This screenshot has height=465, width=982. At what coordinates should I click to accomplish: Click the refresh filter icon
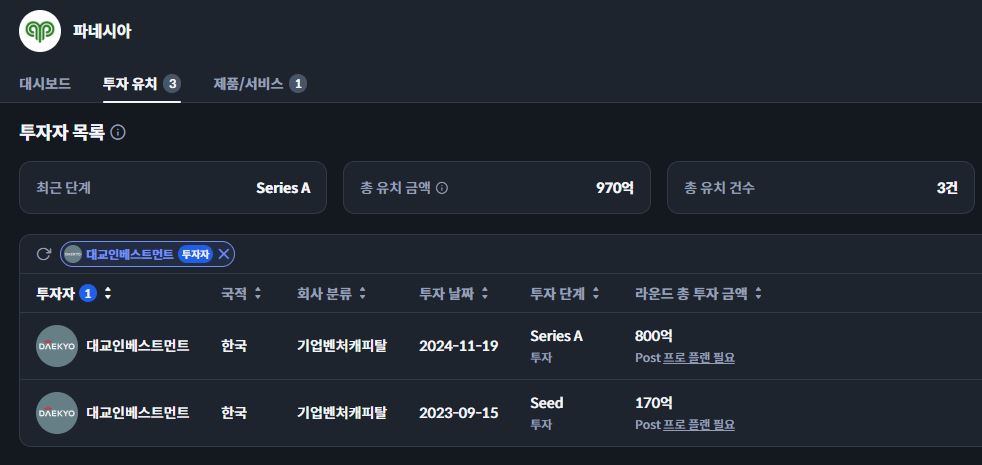[x=43, y=254]
